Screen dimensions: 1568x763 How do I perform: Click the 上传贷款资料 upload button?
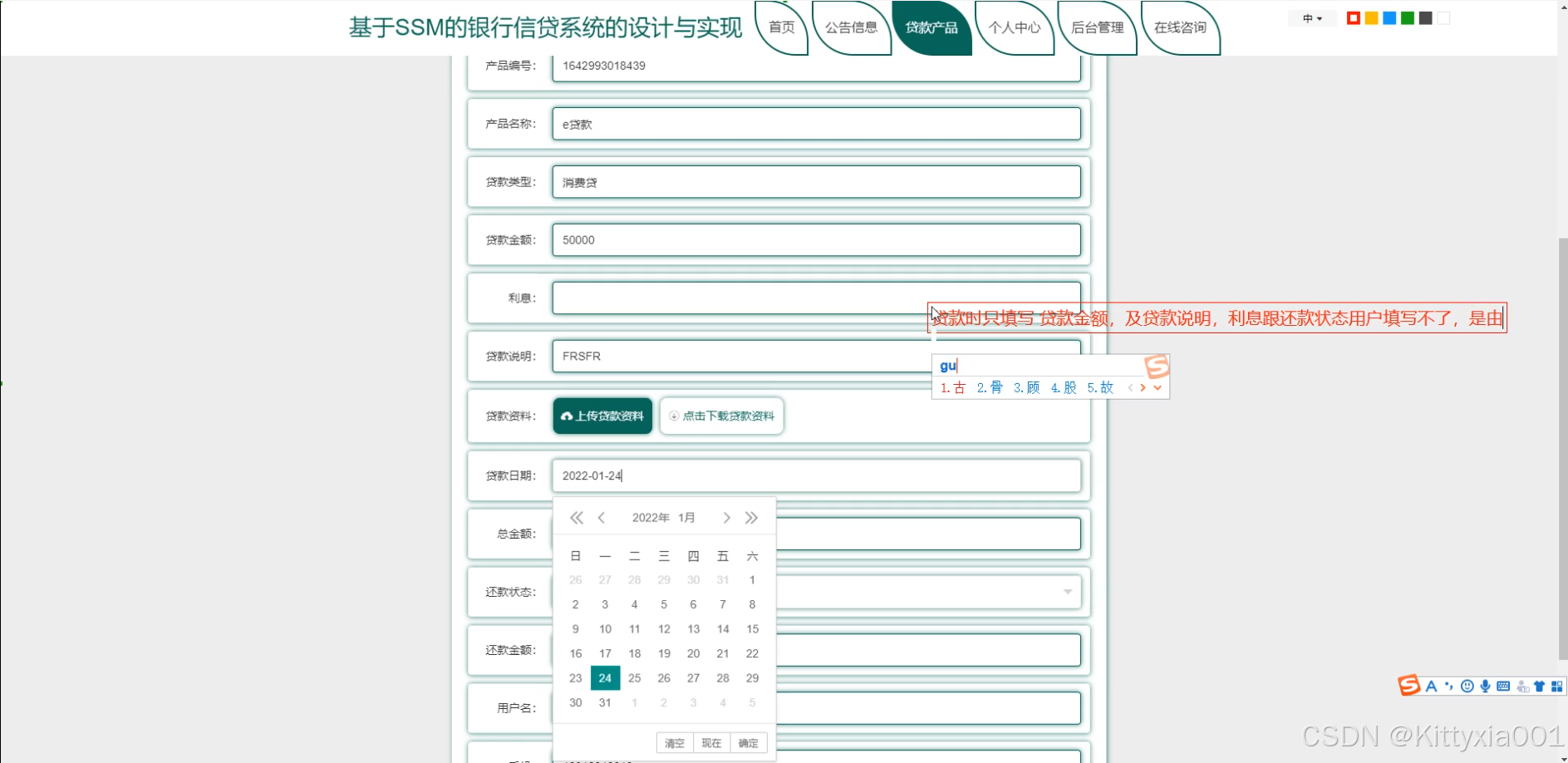602,416
